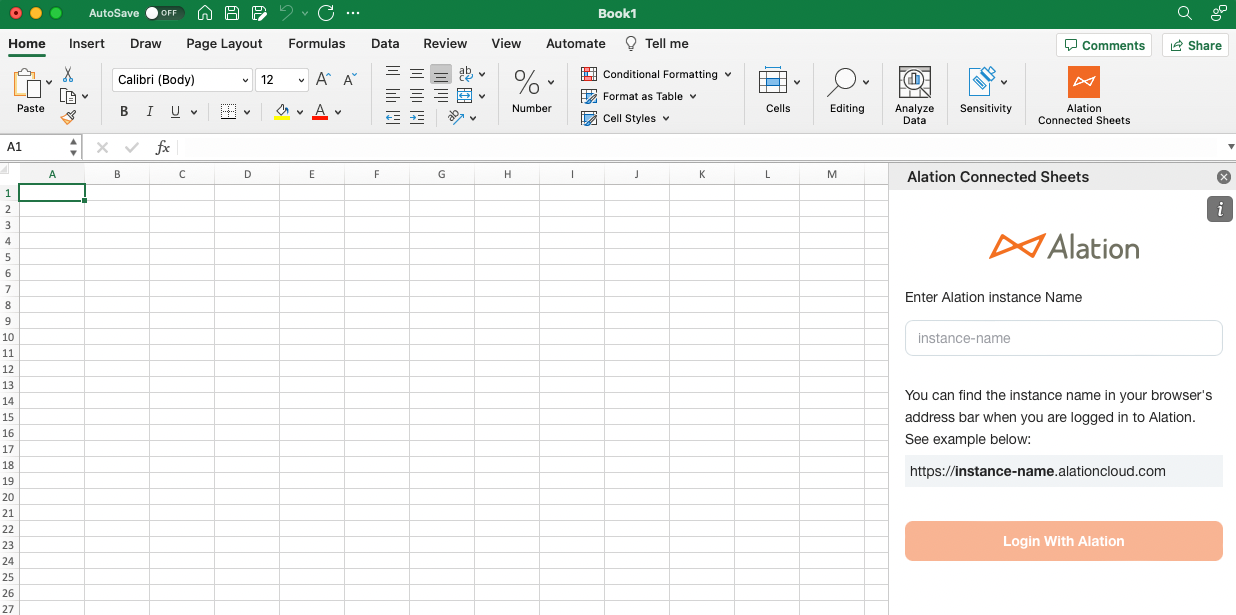Expand the formula bar chevron
This screenshot has height=615, width=1236.
(1230, 147)
